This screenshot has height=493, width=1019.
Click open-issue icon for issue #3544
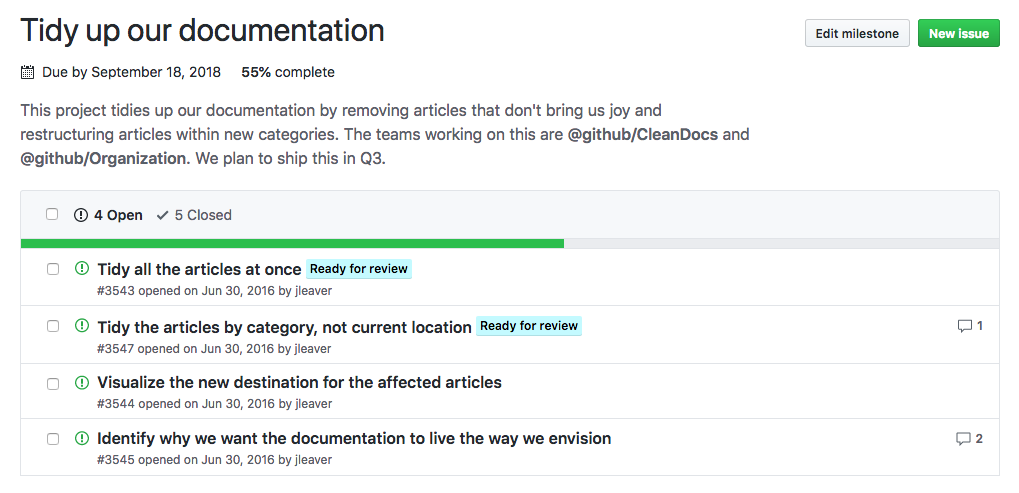(x=82, y=382)
